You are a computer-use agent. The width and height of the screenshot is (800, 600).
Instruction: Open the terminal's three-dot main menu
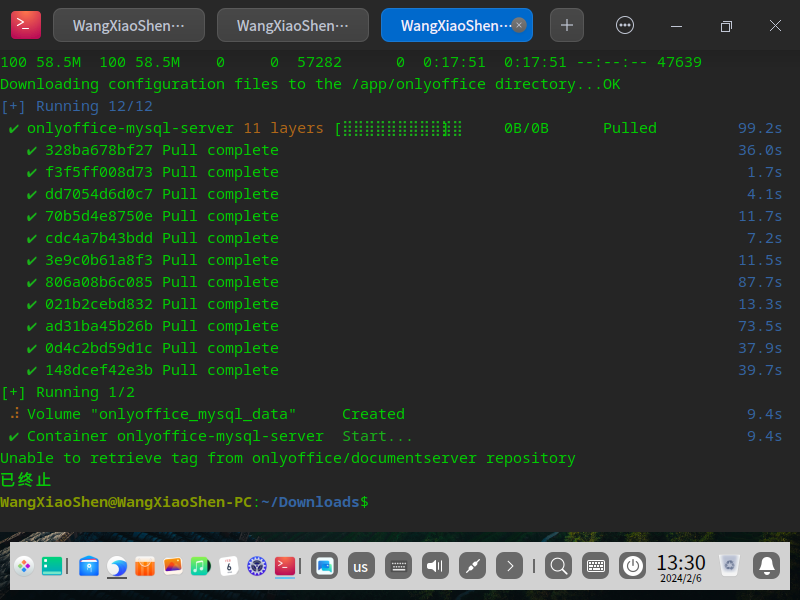click(x=625, y=25)
